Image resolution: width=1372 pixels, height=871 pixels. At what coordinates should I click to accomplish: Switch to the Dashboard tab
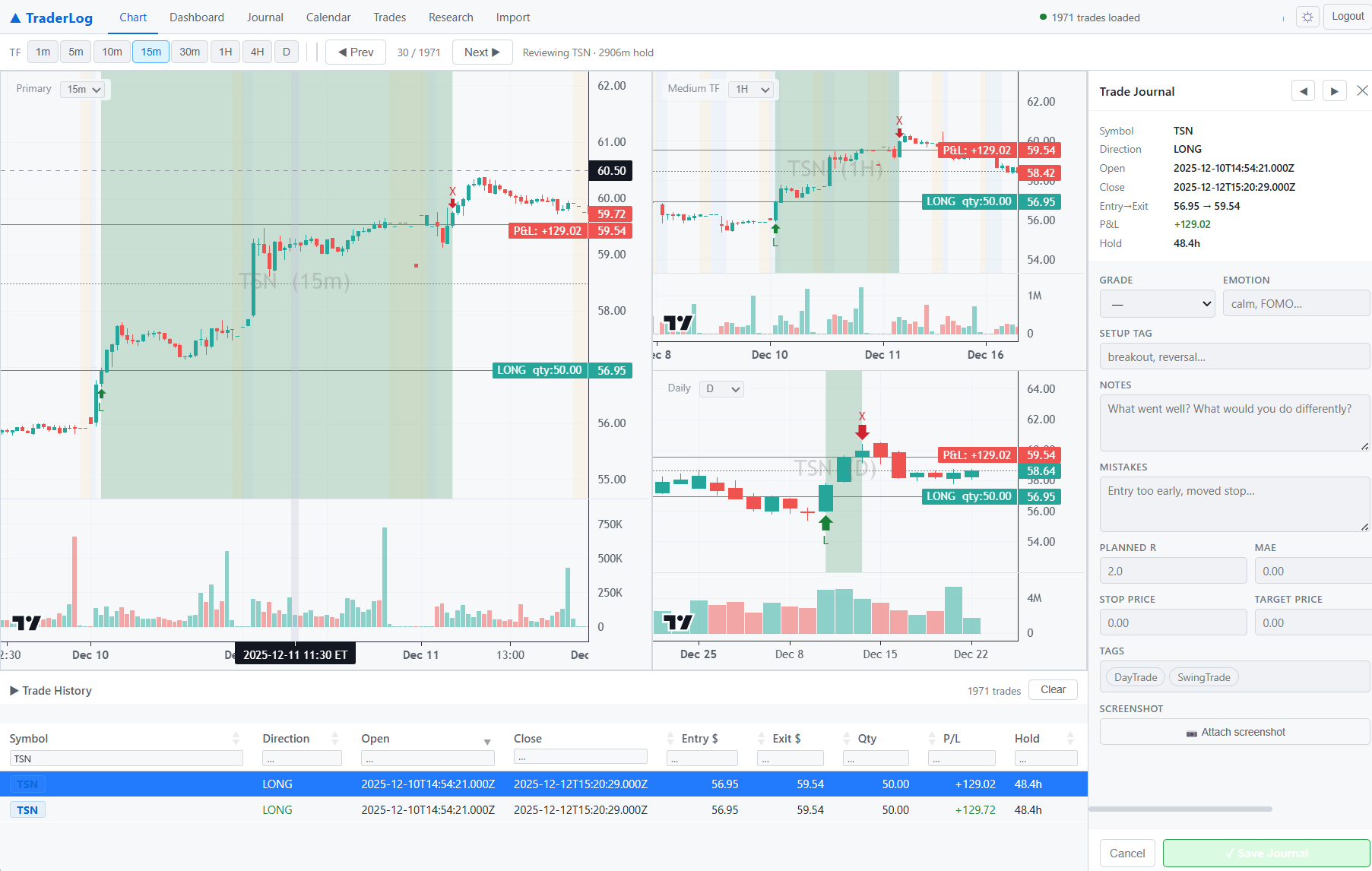196,17
